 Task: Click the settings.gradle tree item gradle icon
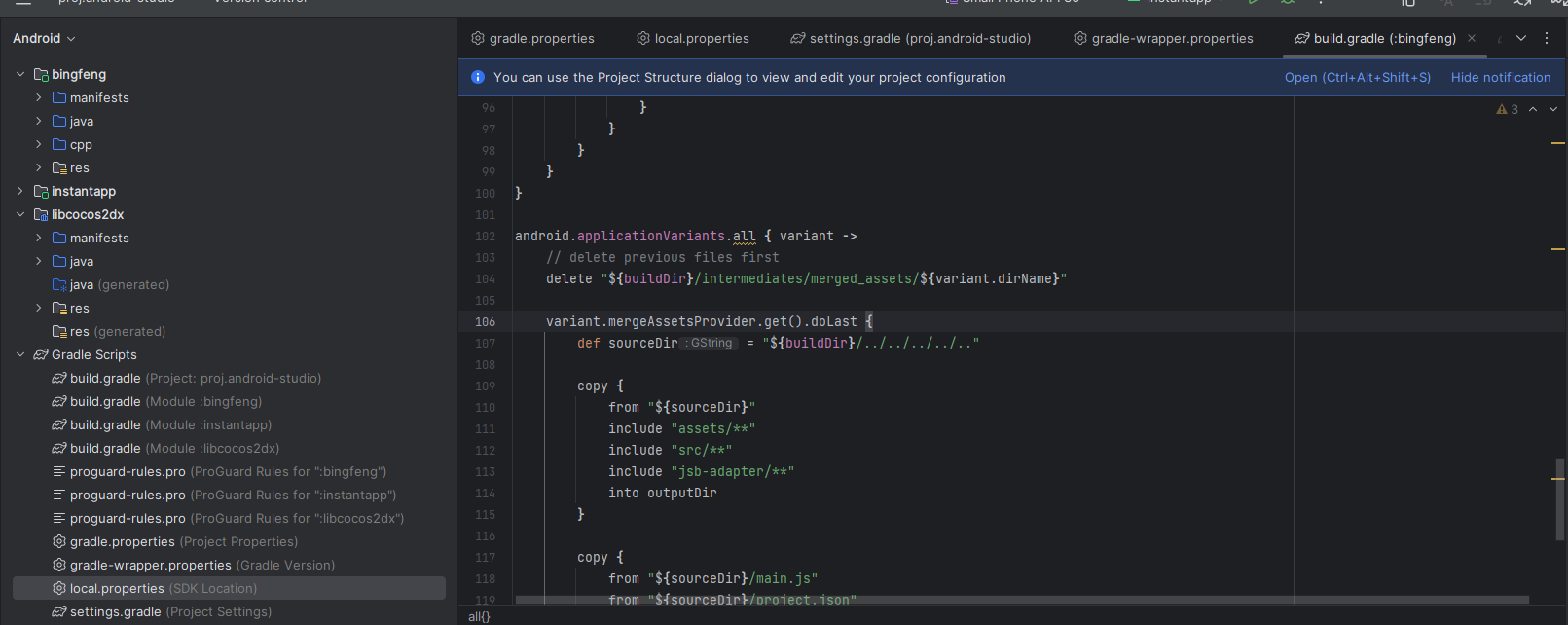[59, 611]
